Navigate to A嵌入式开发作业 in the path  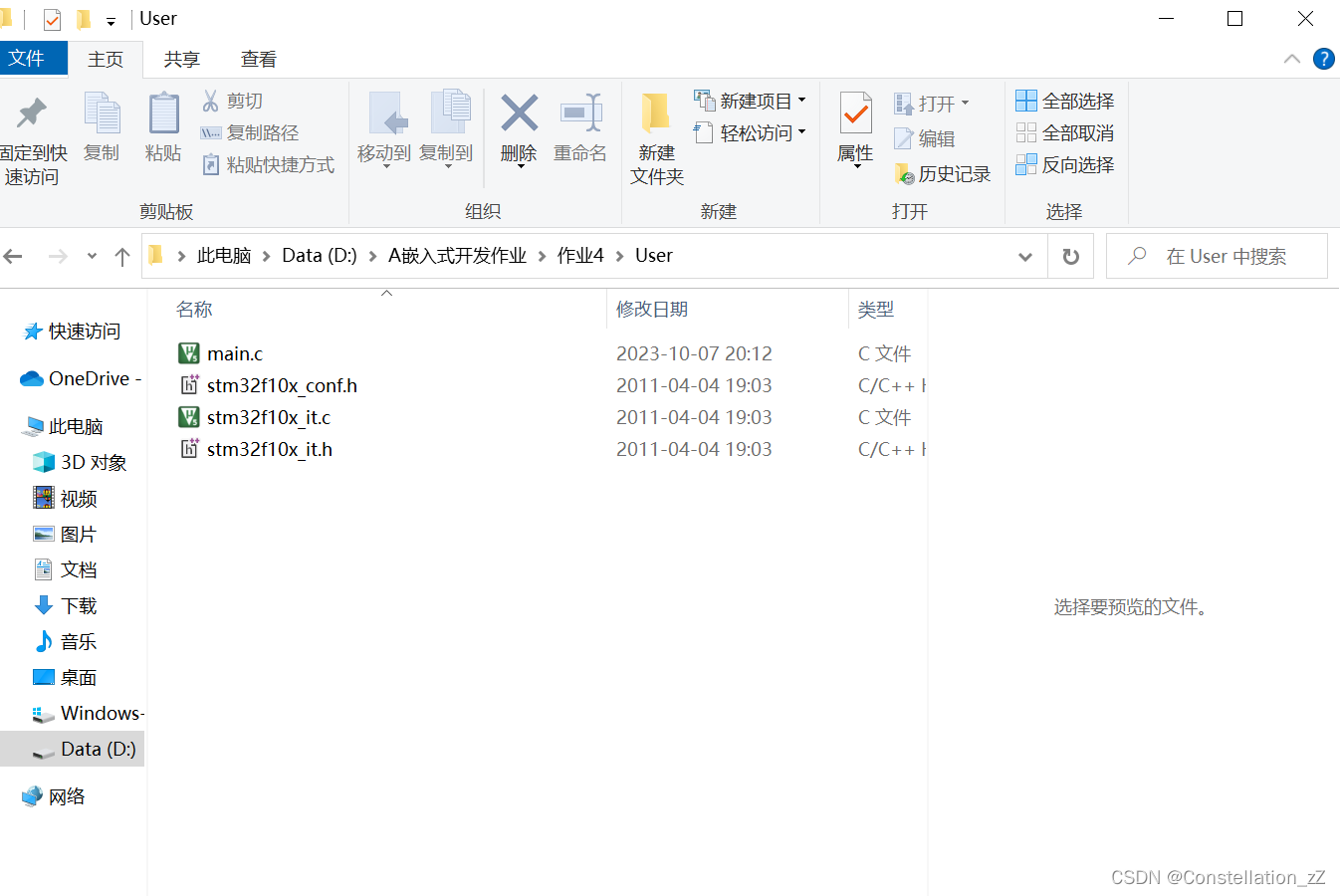457,256
